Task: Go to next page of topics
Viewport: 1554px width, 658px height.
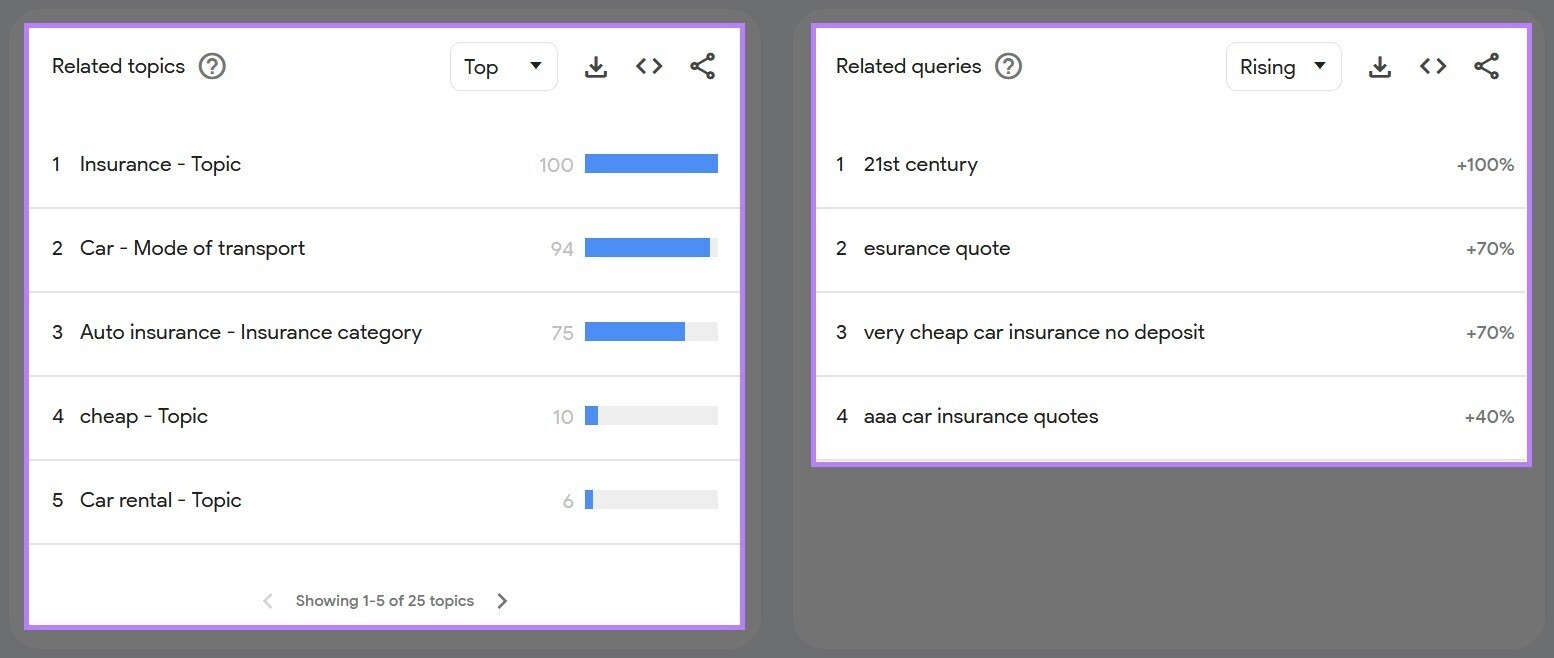Action: [503, 601]
